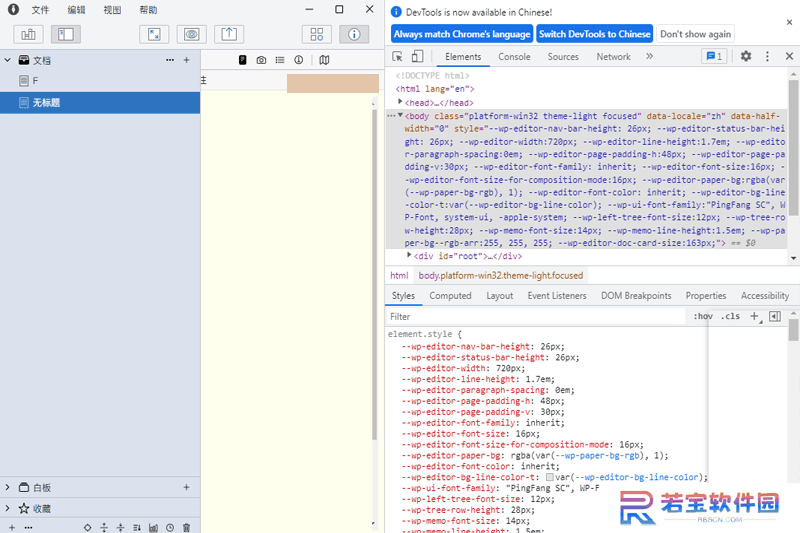The height and width of the screenshot is (533, 800).
Task: Click the circled info icon in inspector
Action: (x=299, y=60)
